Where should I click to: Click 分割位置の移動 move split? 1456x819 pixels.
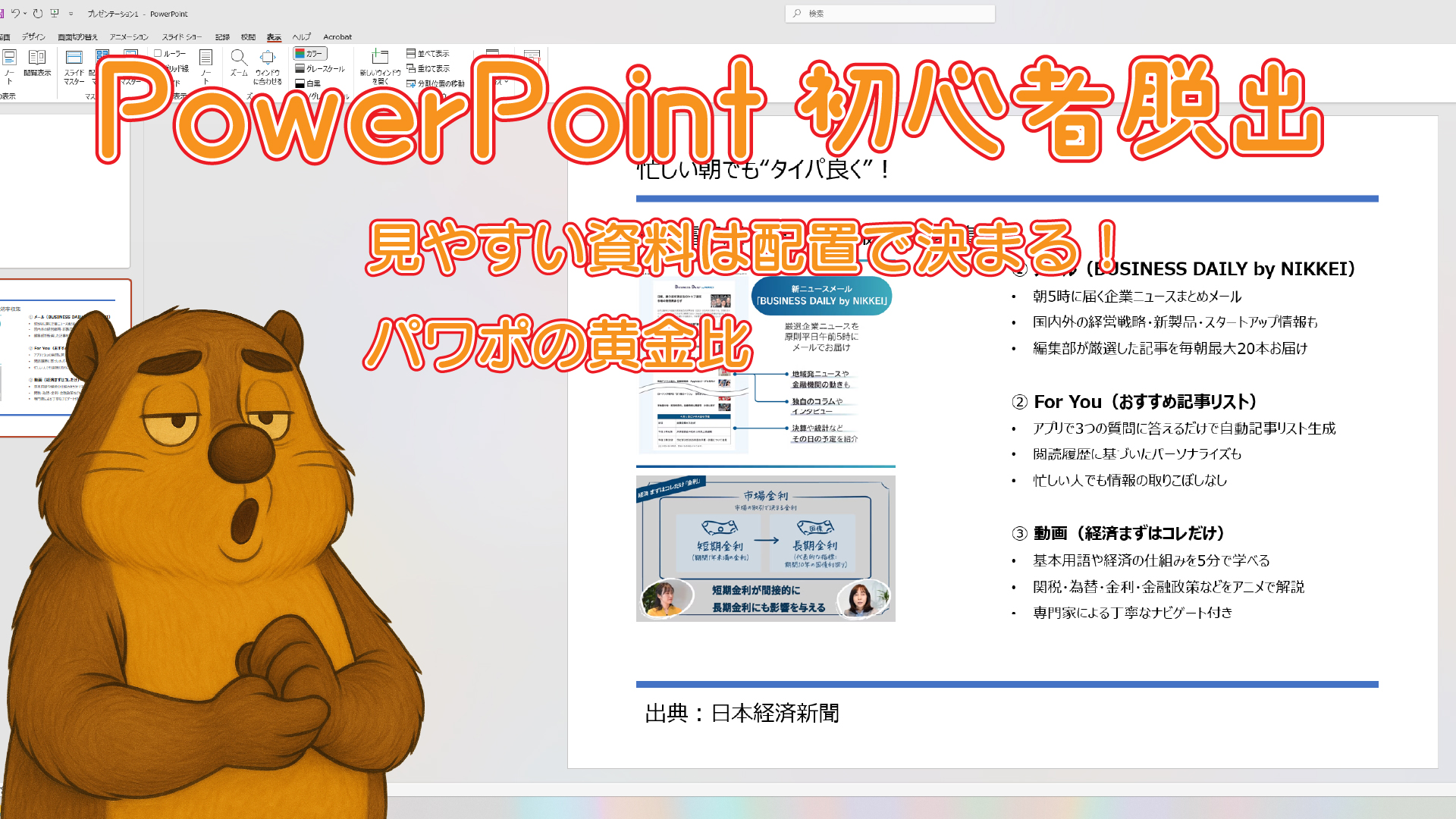click(x=435, y=83)
